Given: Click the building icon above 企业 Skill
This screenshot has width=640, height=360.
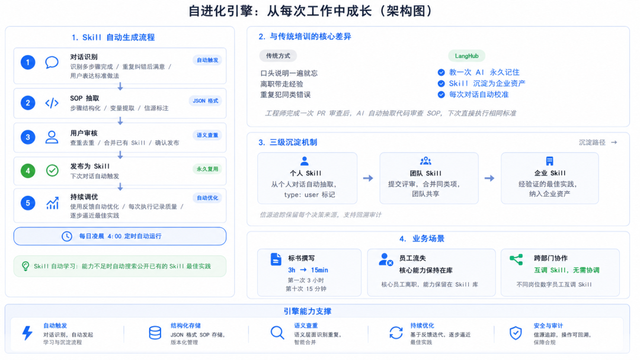Looking at the screenshot, I should tap(549, 161).
